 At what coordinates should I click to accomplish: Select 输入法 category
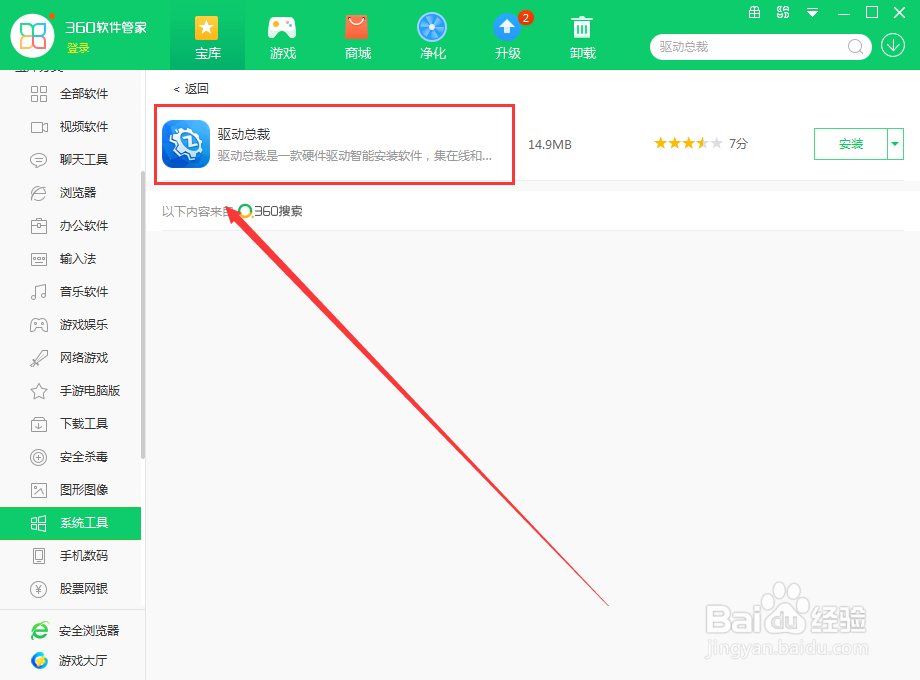click(x=70, y=259)
